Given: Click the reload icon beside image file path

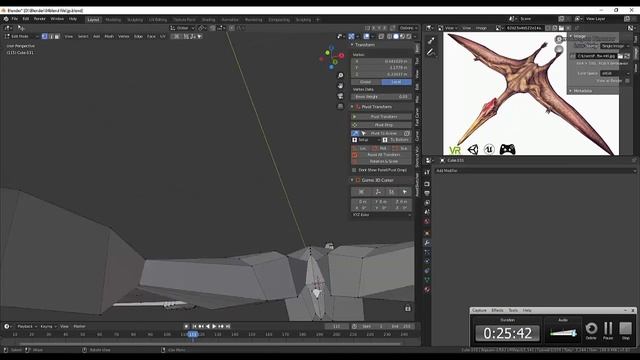Looking at the screenshot, I should (x=627, y=56).
